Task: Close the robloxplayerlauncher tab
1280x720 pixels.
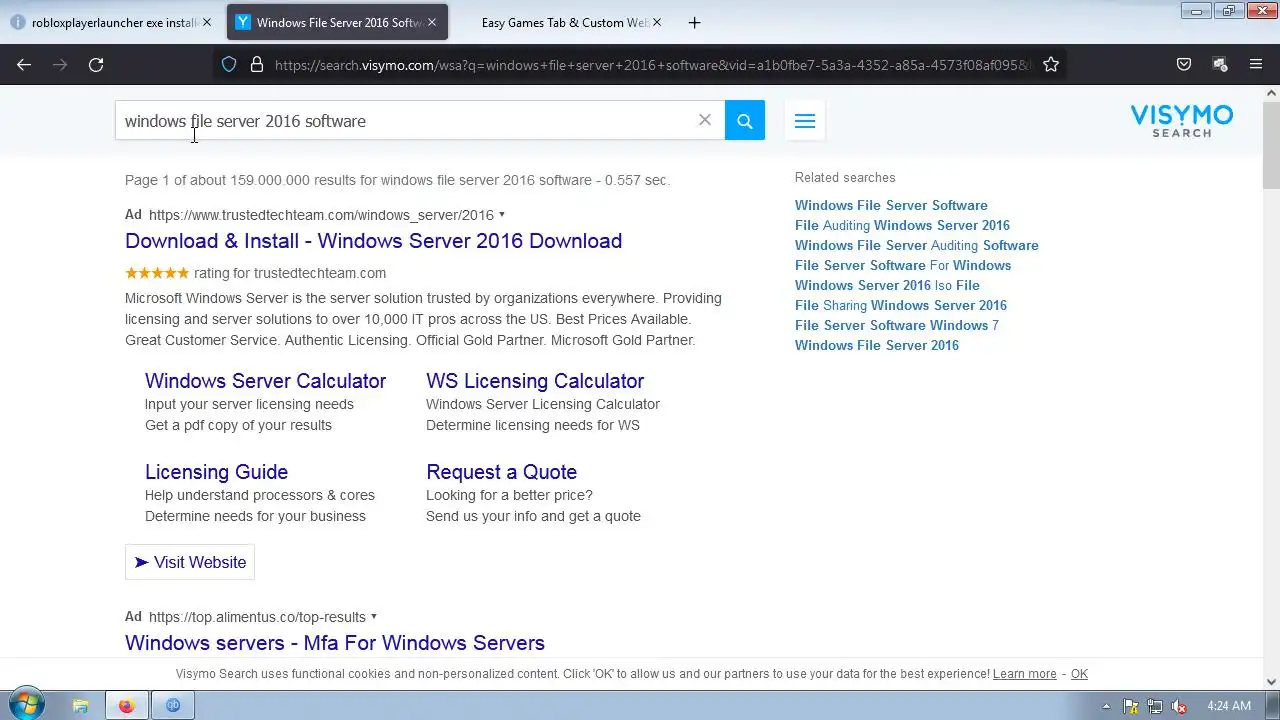Action: point(207,22)
